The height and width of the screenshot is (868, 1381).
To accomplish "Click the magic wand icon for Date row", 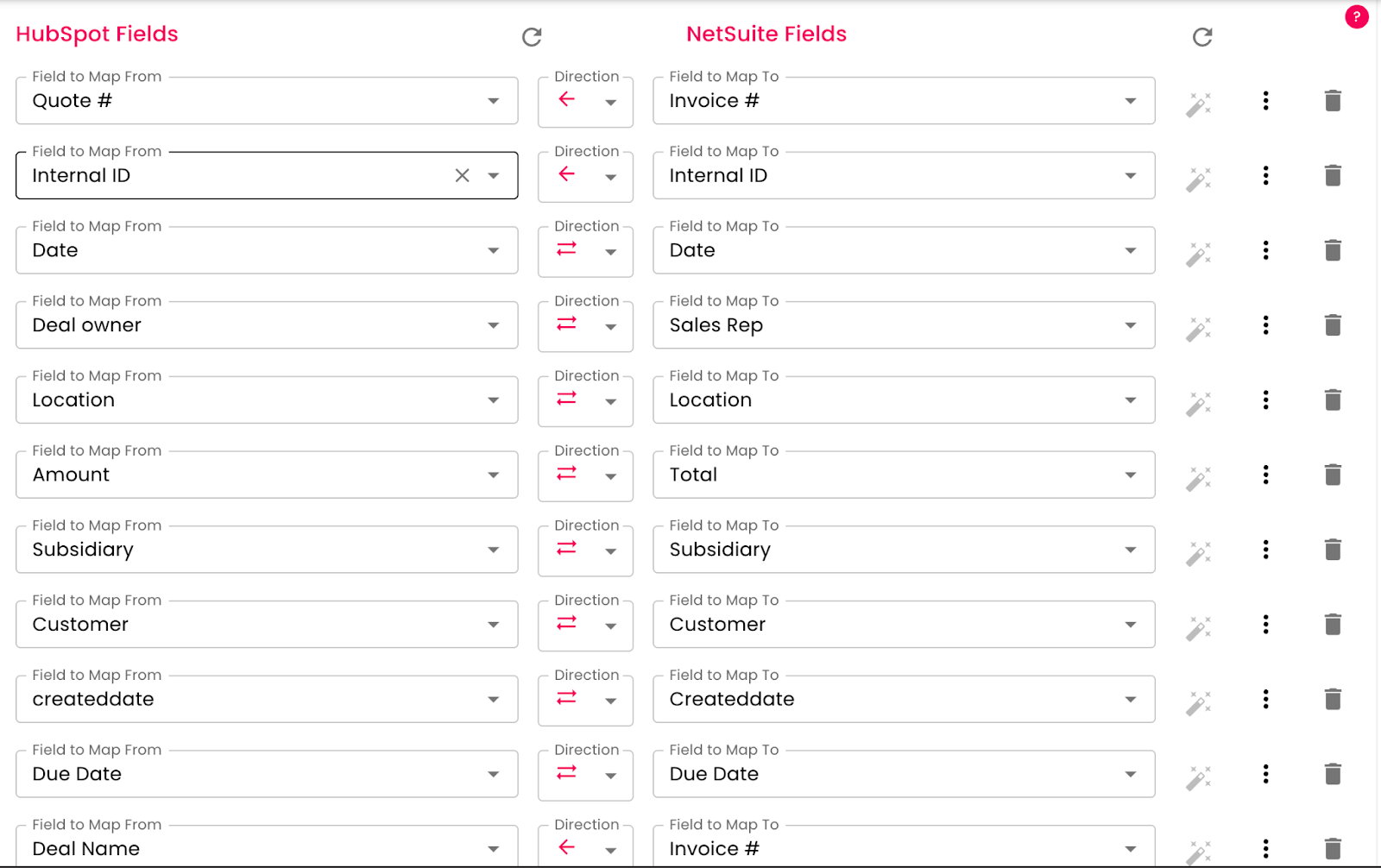I will point(1198,254).
